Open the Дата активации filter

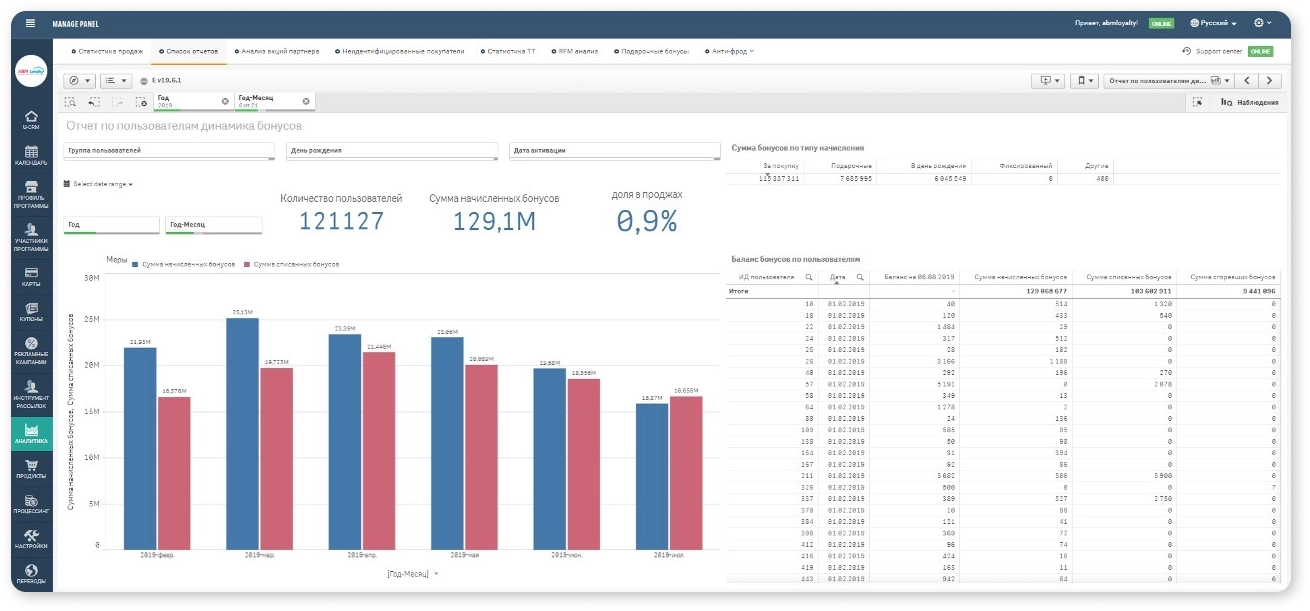coord(615,151)
